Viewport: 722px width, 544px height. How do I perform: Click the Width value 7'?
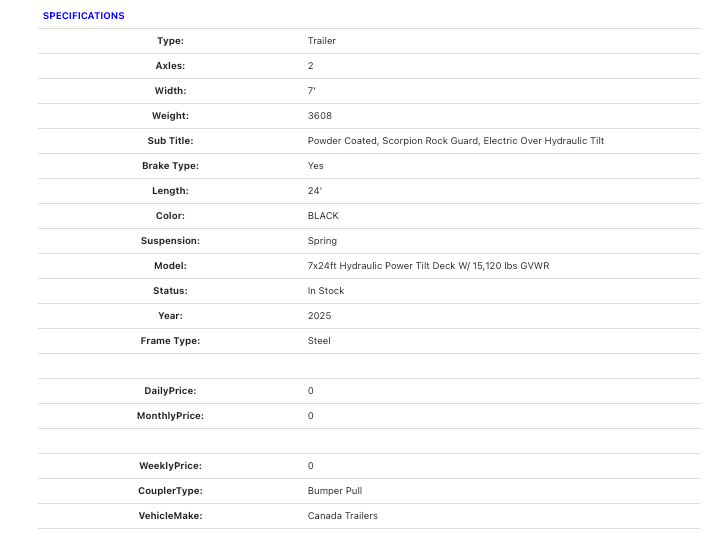(x=312, y=91)
